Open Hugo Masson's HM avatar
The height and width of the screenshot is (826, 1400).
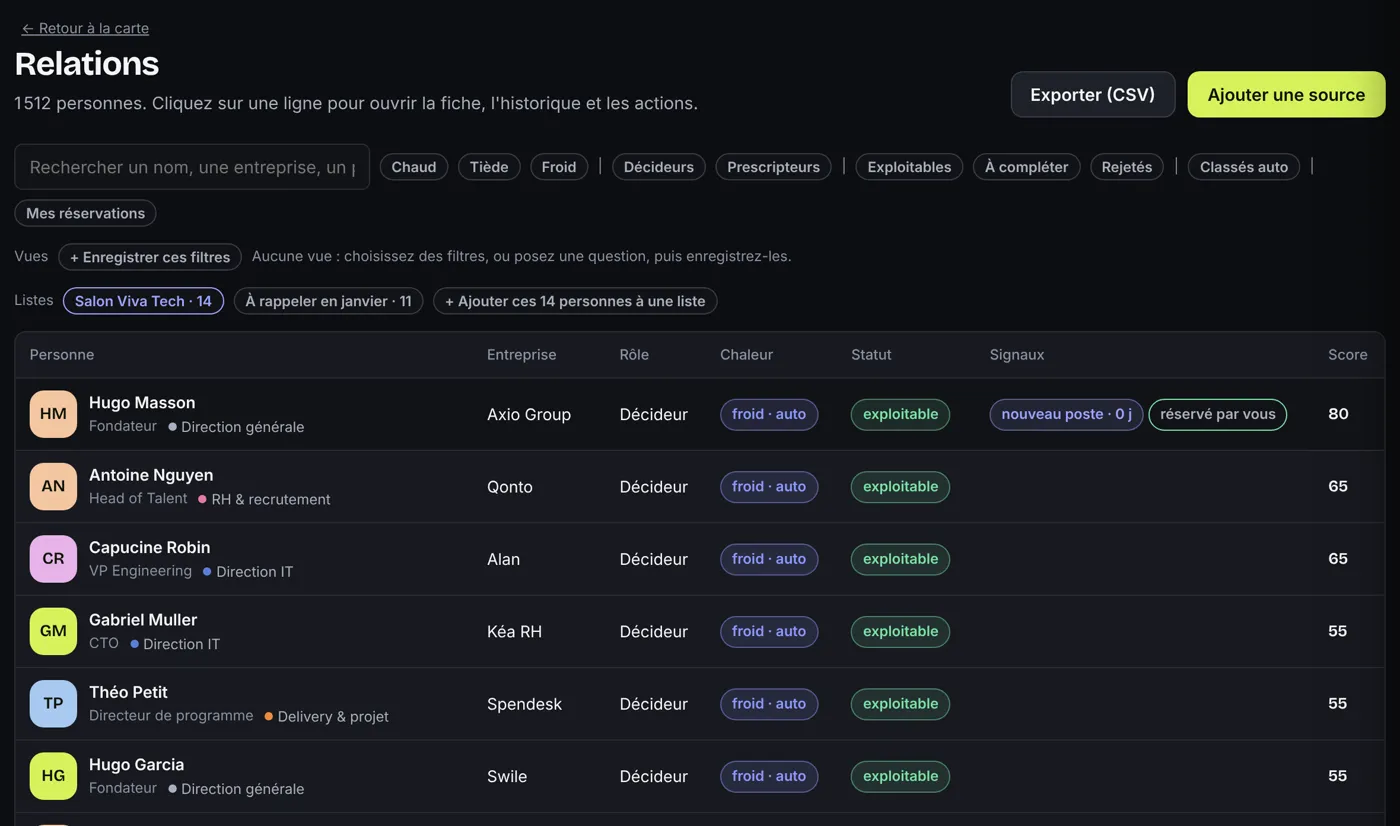point(53,414)
